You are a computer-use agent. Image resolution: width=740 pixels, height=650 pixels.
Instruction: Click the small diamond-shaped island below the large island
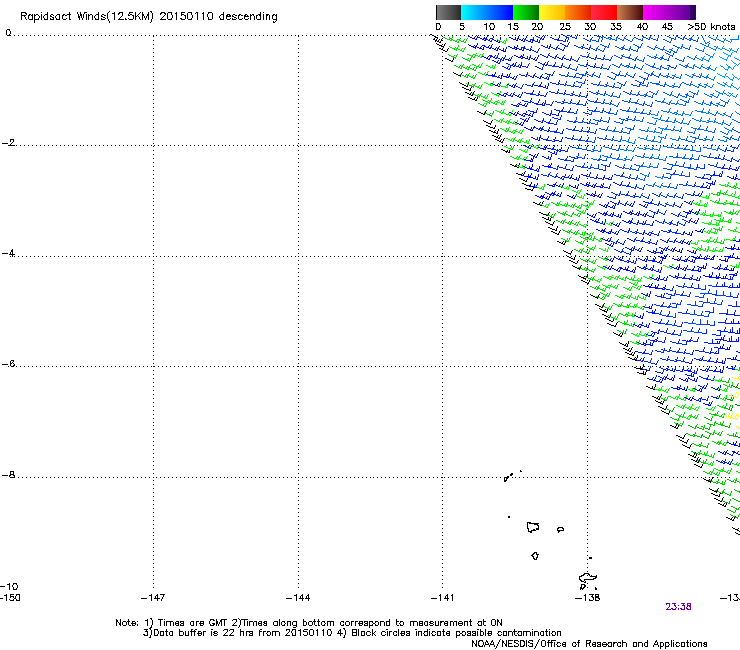[535, 556]
